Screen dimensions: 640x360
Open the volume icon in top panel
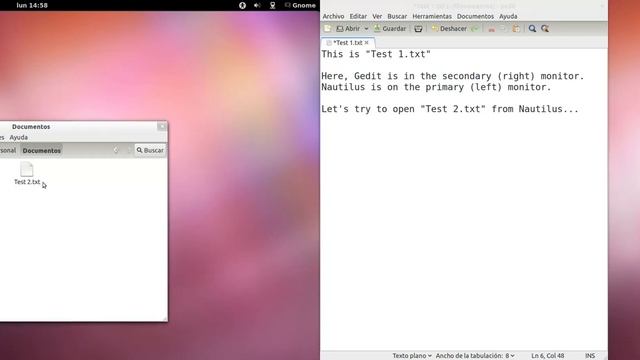tap(257, 5)
